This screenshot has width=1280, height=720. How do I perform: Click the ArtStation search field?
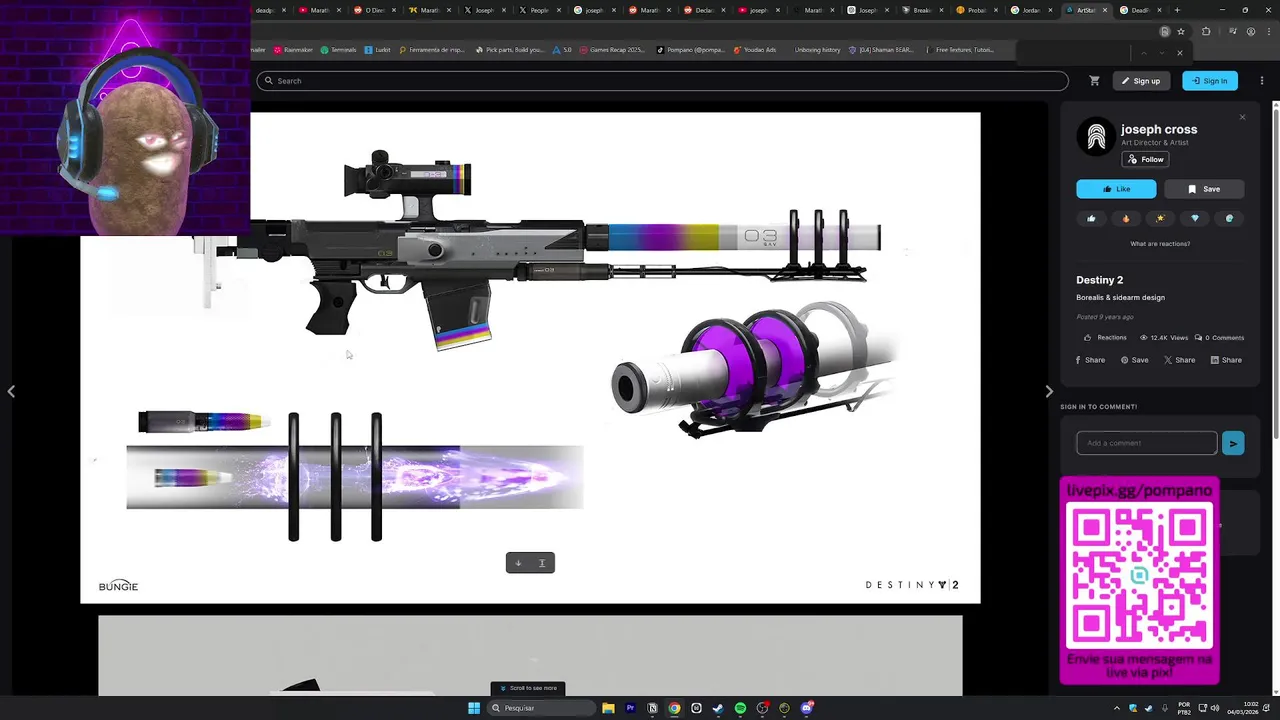[x=662, y=81]
